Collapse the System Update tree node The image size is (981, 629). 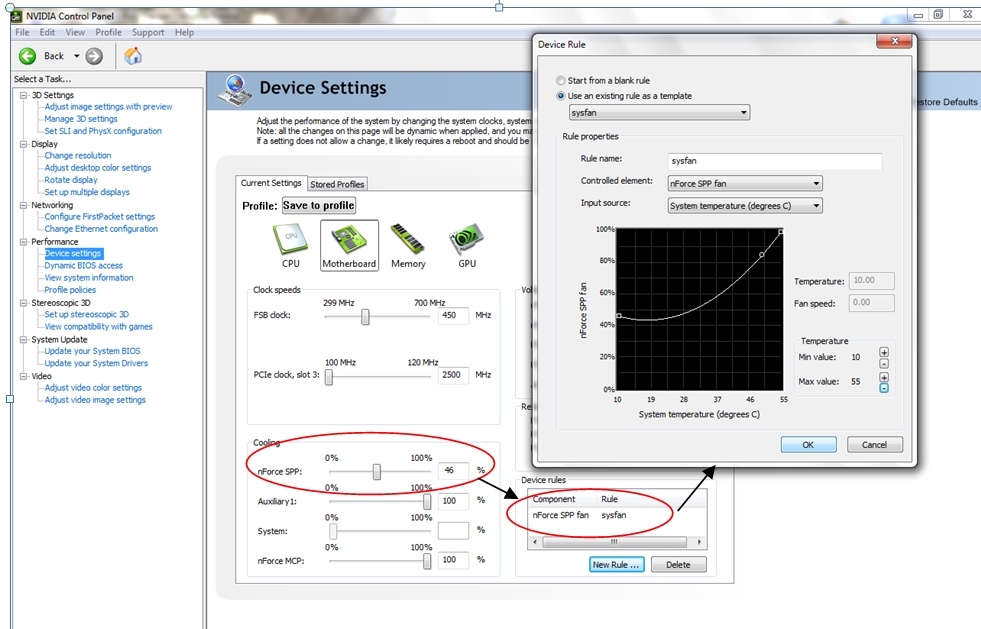tap(24, 339)
